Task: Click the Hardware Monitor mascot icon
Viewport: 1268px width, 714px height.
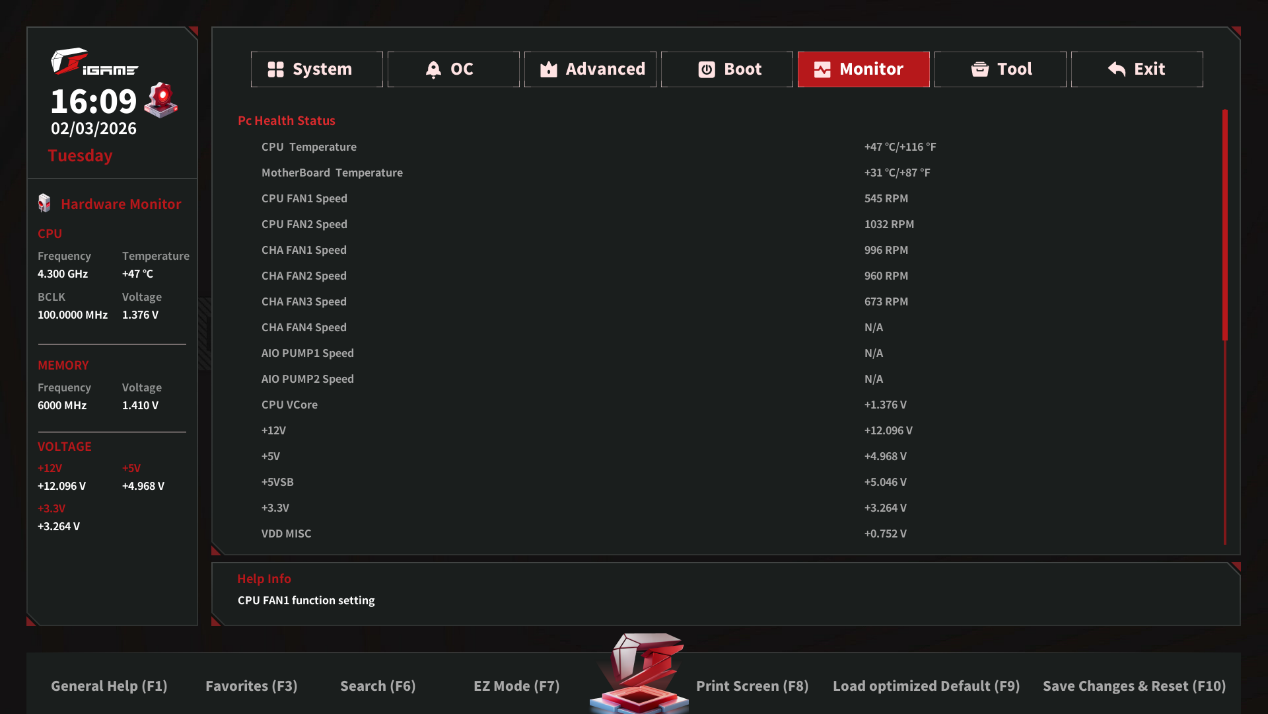Action: (44, 203)
